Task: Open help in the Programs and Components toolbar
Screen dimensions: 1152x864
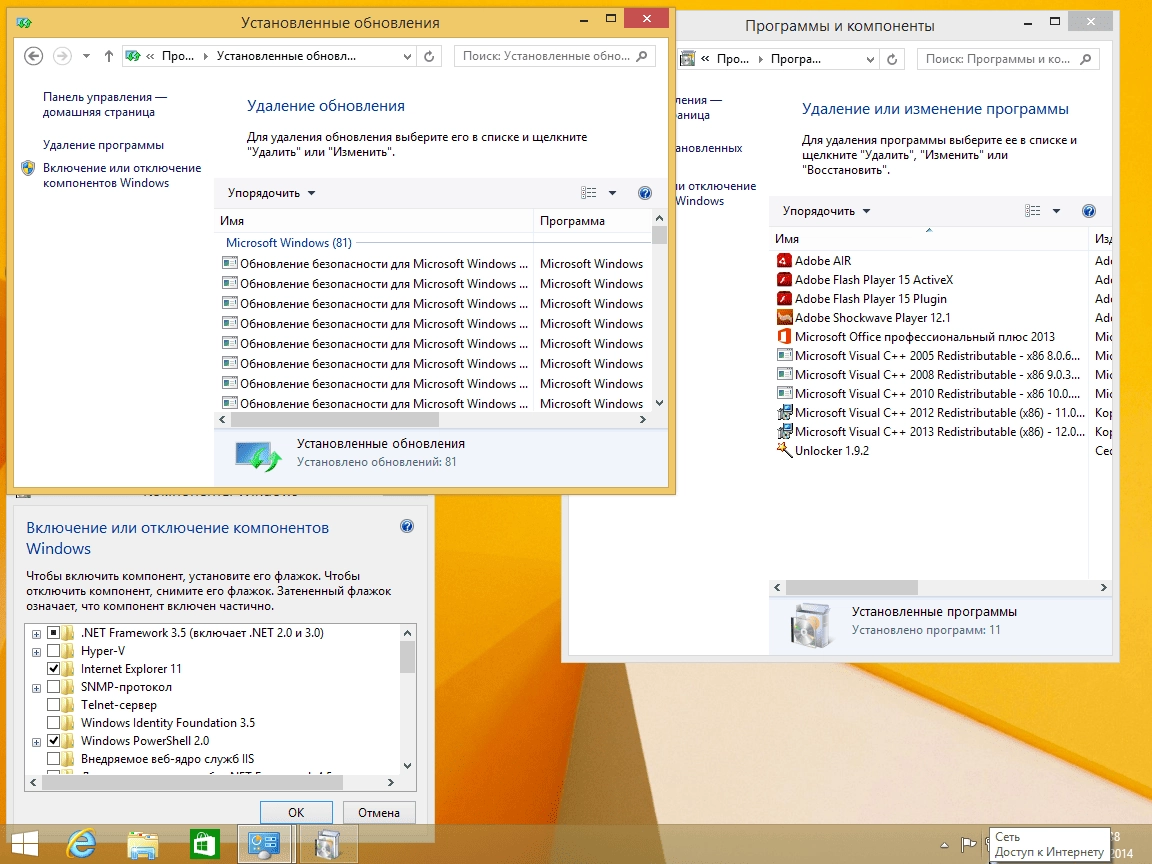Action: [1089, 211]
